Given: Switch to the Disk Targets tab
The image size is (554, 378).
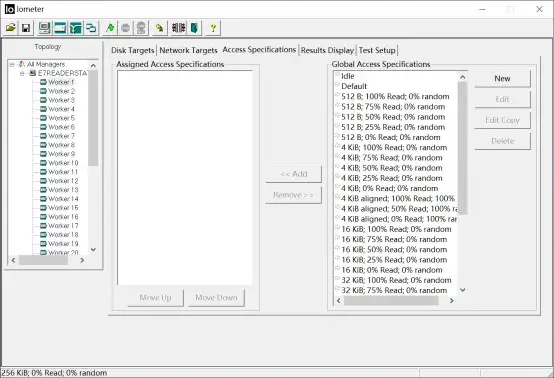Looking at the screenshot, I should pyautogui.click(x=132, y=50).
